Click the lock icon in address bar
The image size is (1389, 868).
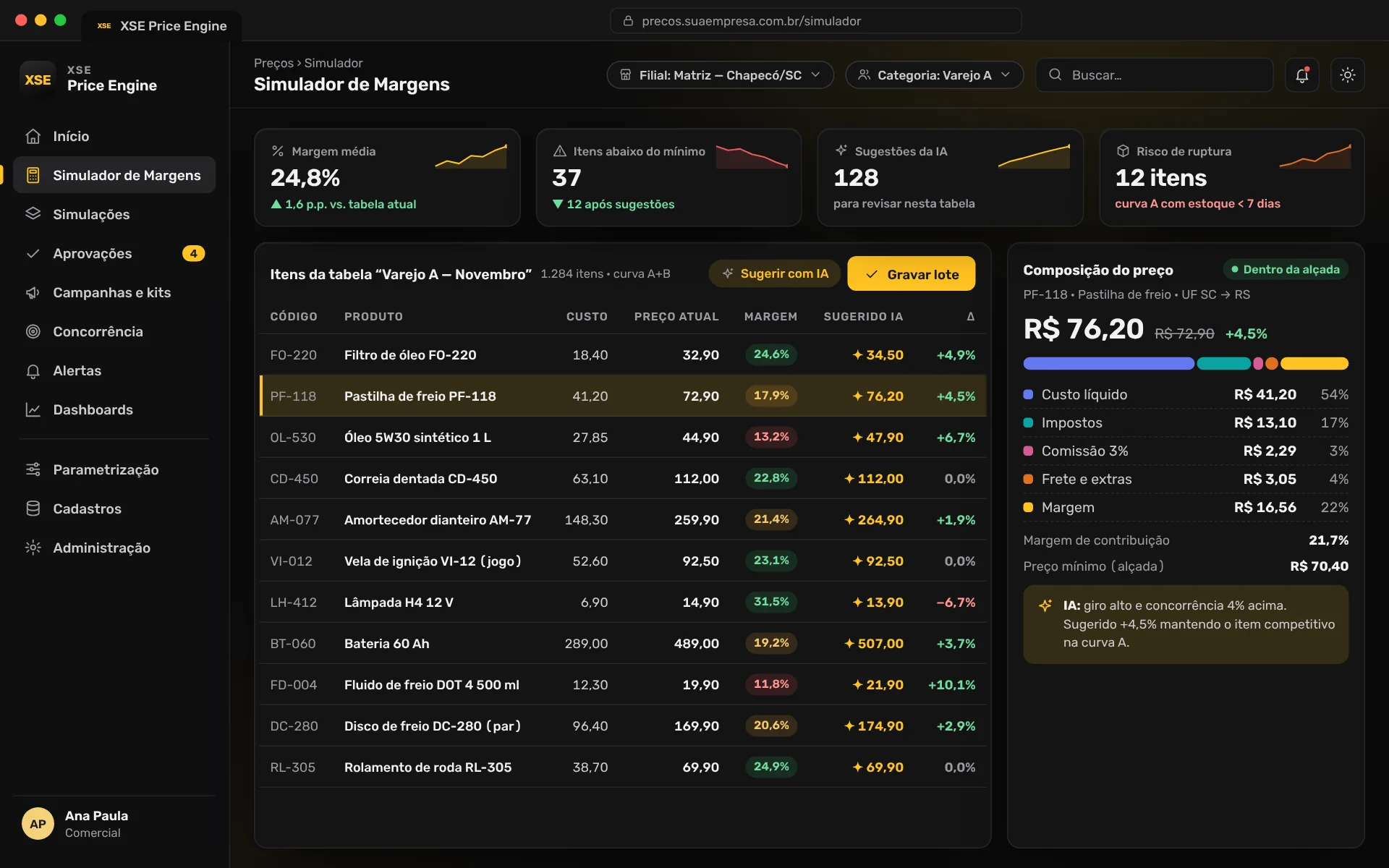pos(629,21)
